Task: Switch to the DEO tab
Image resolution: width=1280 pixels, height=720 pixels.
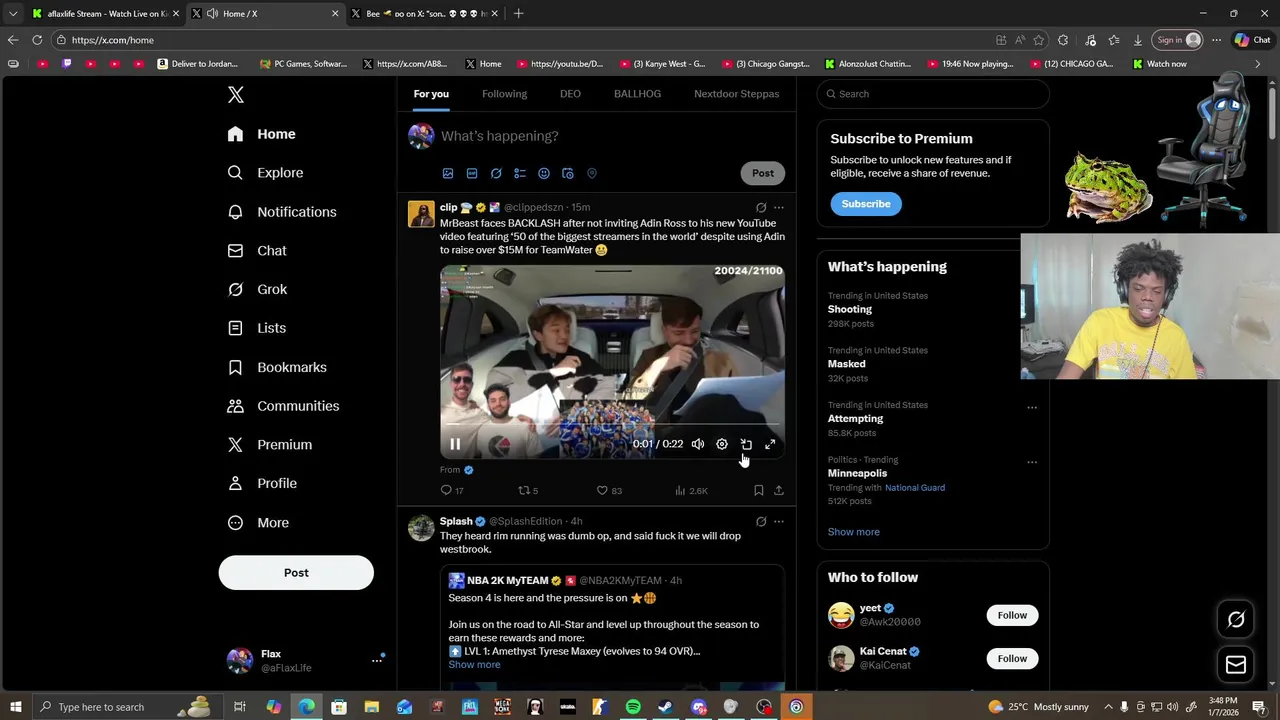Action: click(x=570, y=94)
